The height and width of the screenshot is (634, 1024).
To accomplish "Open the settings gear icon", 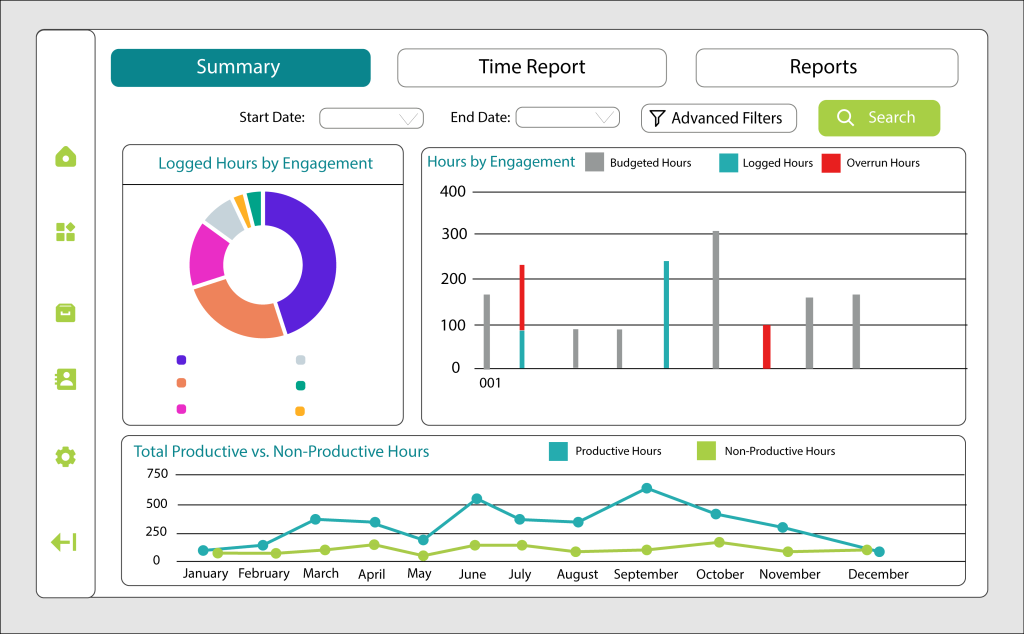I will 66,456.
